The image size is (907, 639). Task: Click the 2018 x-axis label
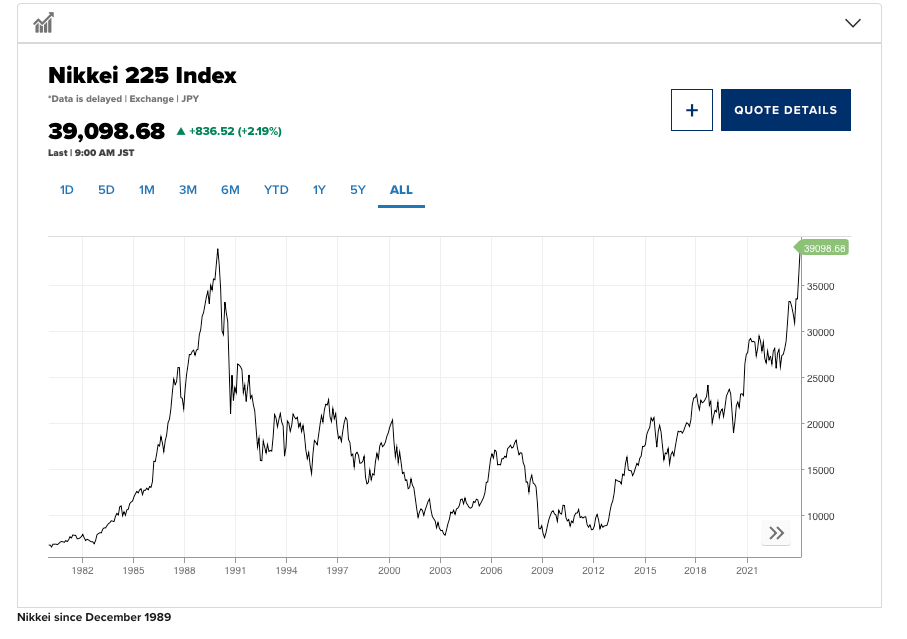[x=695, y=571]
